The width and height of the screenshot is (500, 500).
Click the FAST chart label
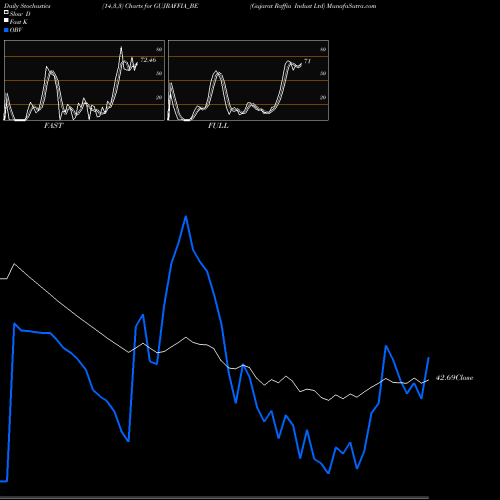(x=53, y=126)
